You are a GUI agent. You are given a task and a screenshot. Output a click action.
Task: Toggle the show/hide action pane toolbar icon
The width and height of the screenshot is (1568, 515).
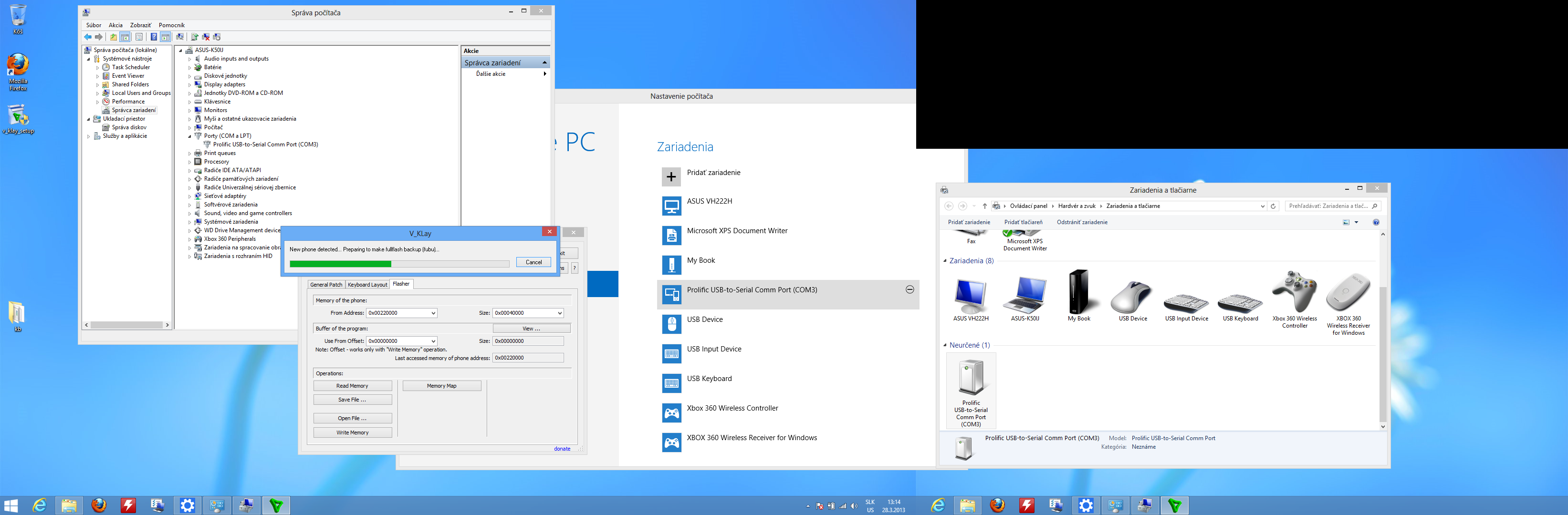(x=166, y=37)
